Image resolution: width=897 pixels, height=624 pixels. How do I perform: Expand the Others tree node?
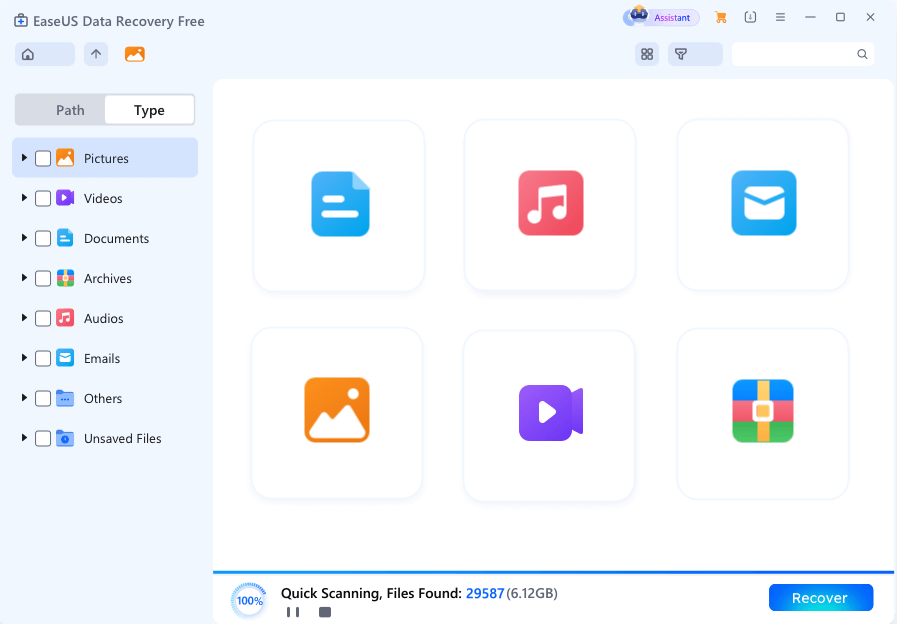[x=24, y=398]
